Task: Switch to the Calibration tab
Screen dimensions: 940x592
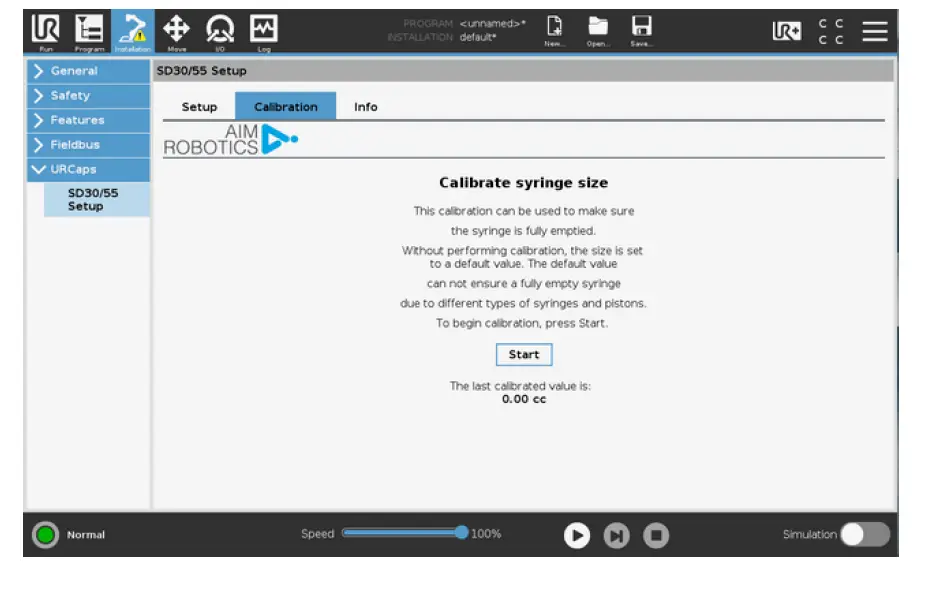Action: 285,107
